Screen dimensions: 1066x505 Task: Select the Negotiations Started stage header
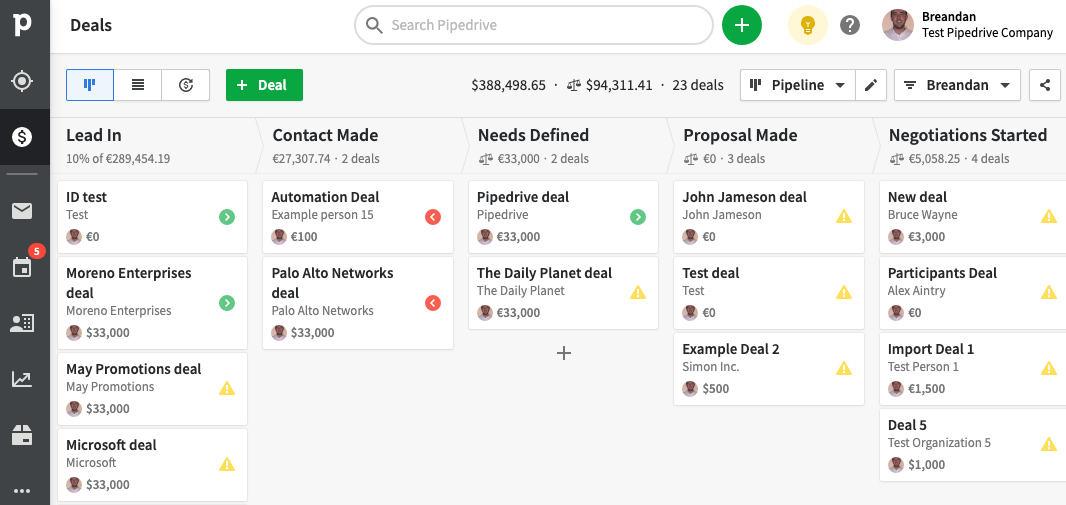tap(972, 145)
